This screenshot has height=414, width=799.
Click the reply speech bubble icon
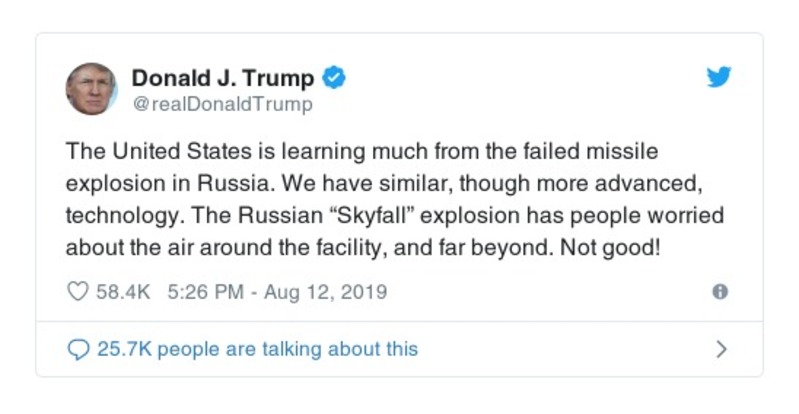coord(78,349)
